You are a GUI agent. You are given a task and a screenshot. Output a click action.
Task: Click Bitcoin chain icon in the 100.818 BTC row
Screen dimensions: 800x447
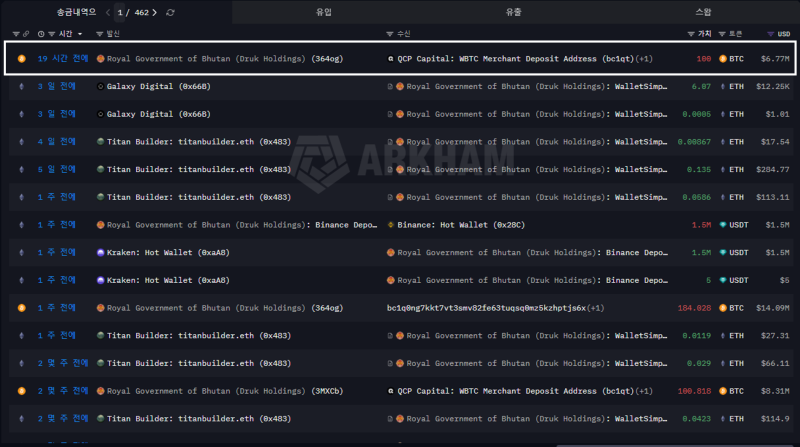point(21,391)
